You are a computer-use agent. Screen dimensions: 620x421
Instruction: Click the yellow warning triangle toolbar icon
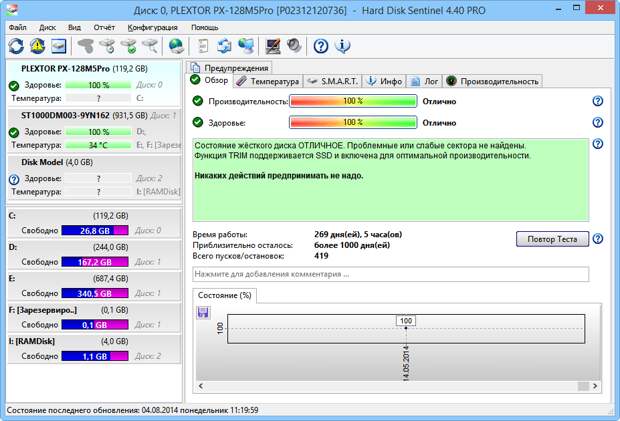point(38,46)
